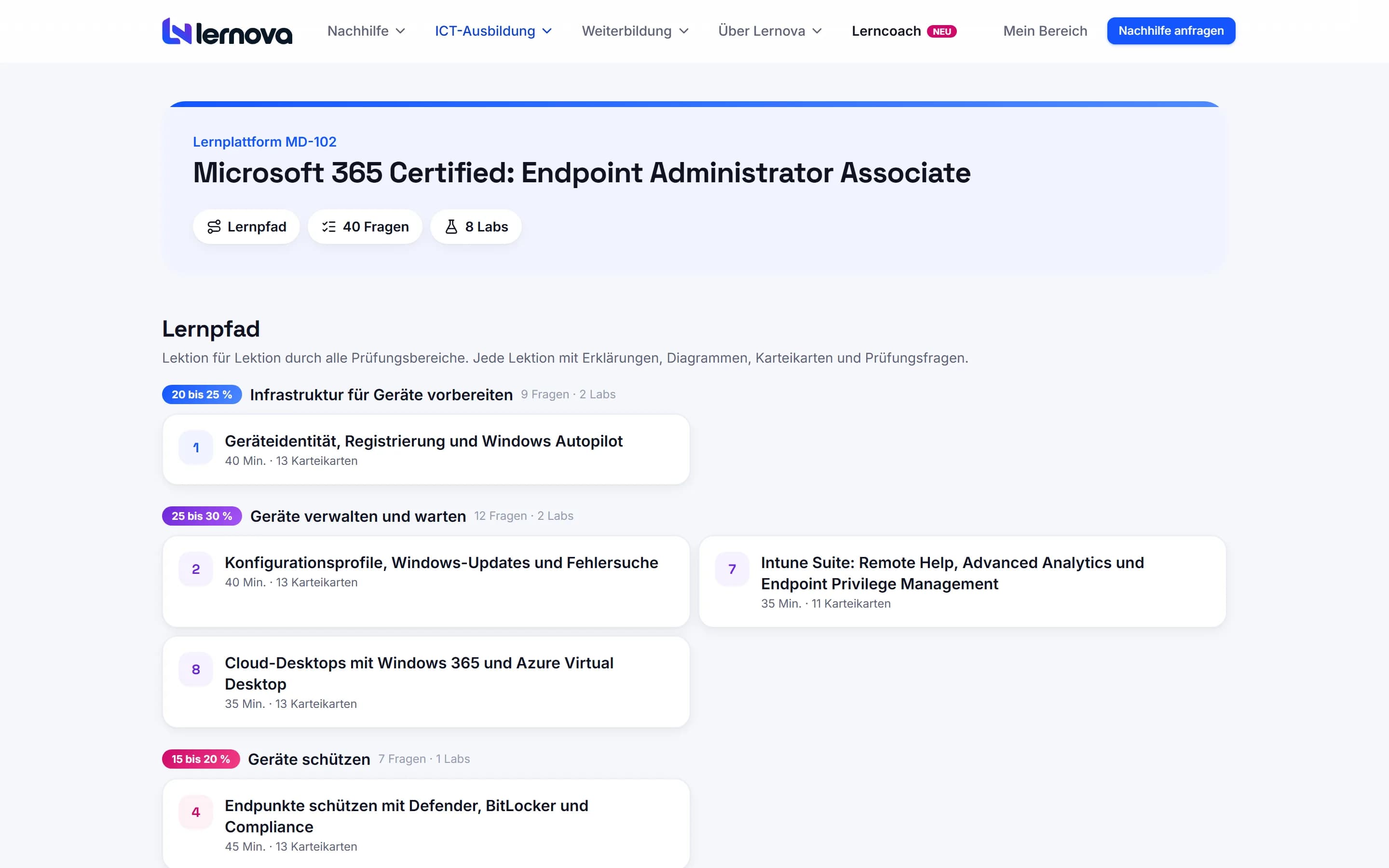Expand the ICT-Ausbildung menu chevron
This screenshot has height=868, width=1389.
[x=547, y=31]
